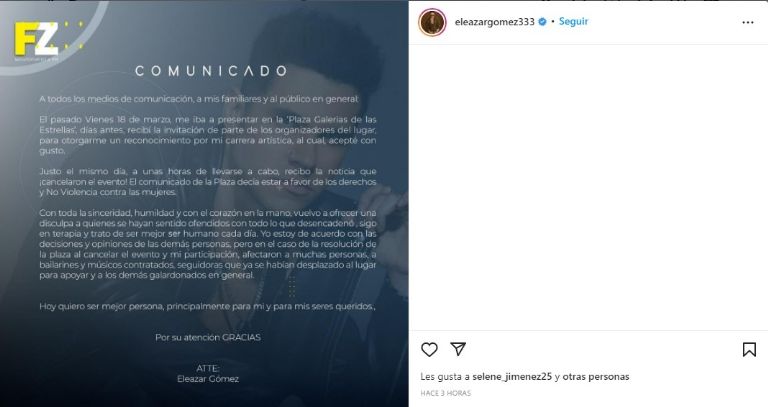Open eleazargomez333 profile picture
The height and width of the screenshot is (407, 768).
pyautogui.click(x=432, y=22)
